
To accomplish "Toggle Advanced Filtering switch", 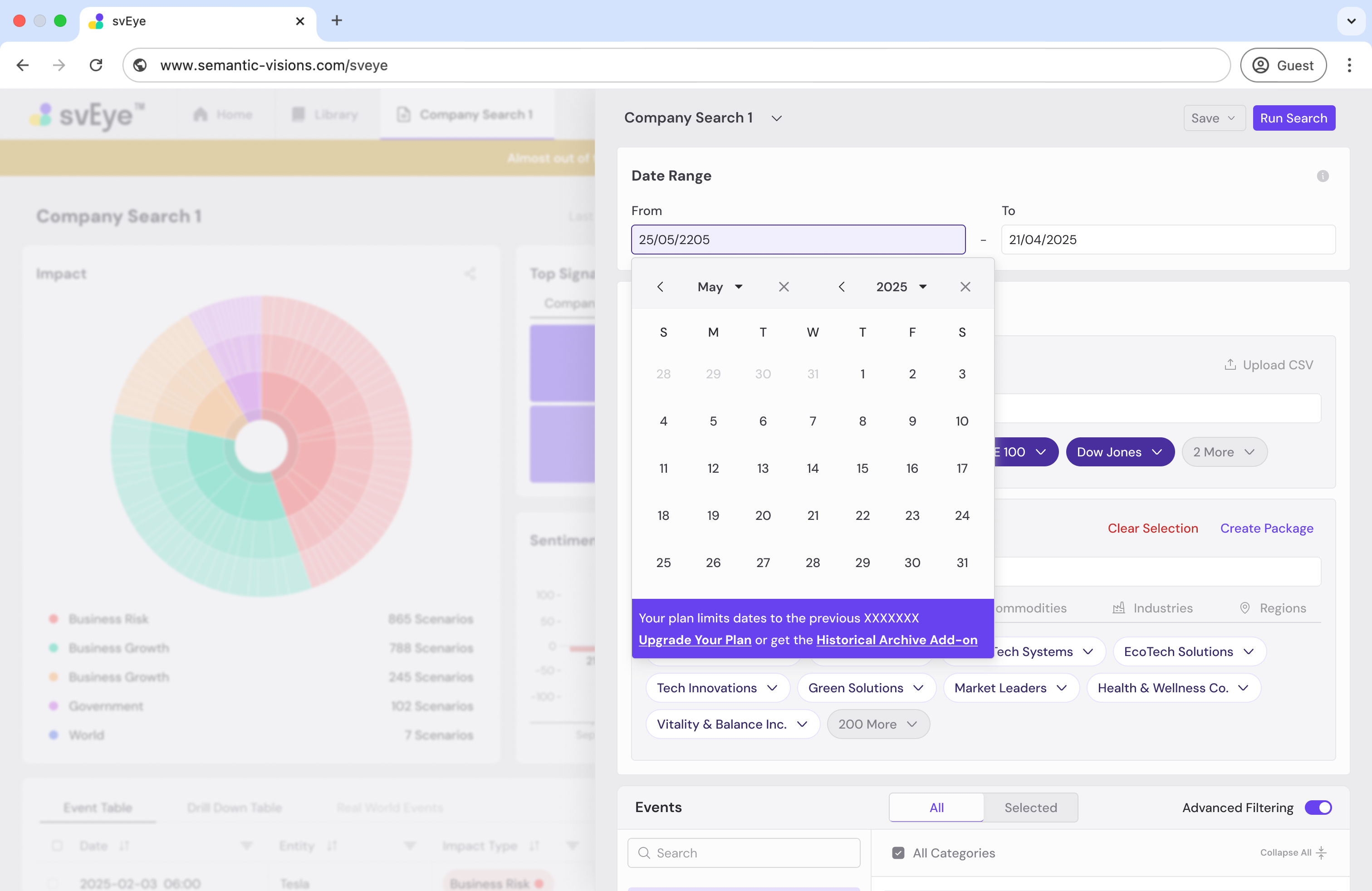I will (1318, 808).
